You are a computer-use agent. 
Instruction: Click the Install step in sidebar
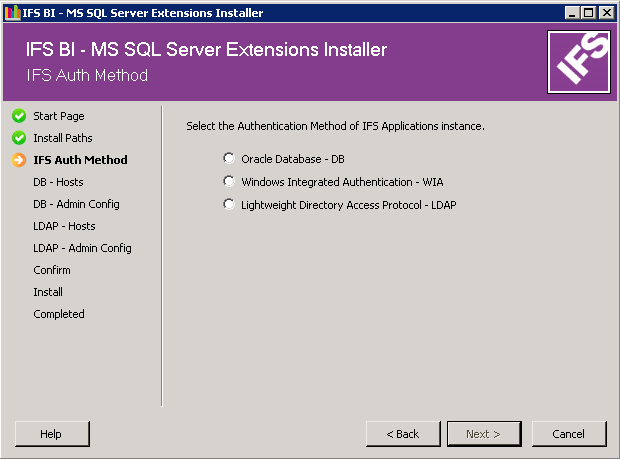pos(48,292)
